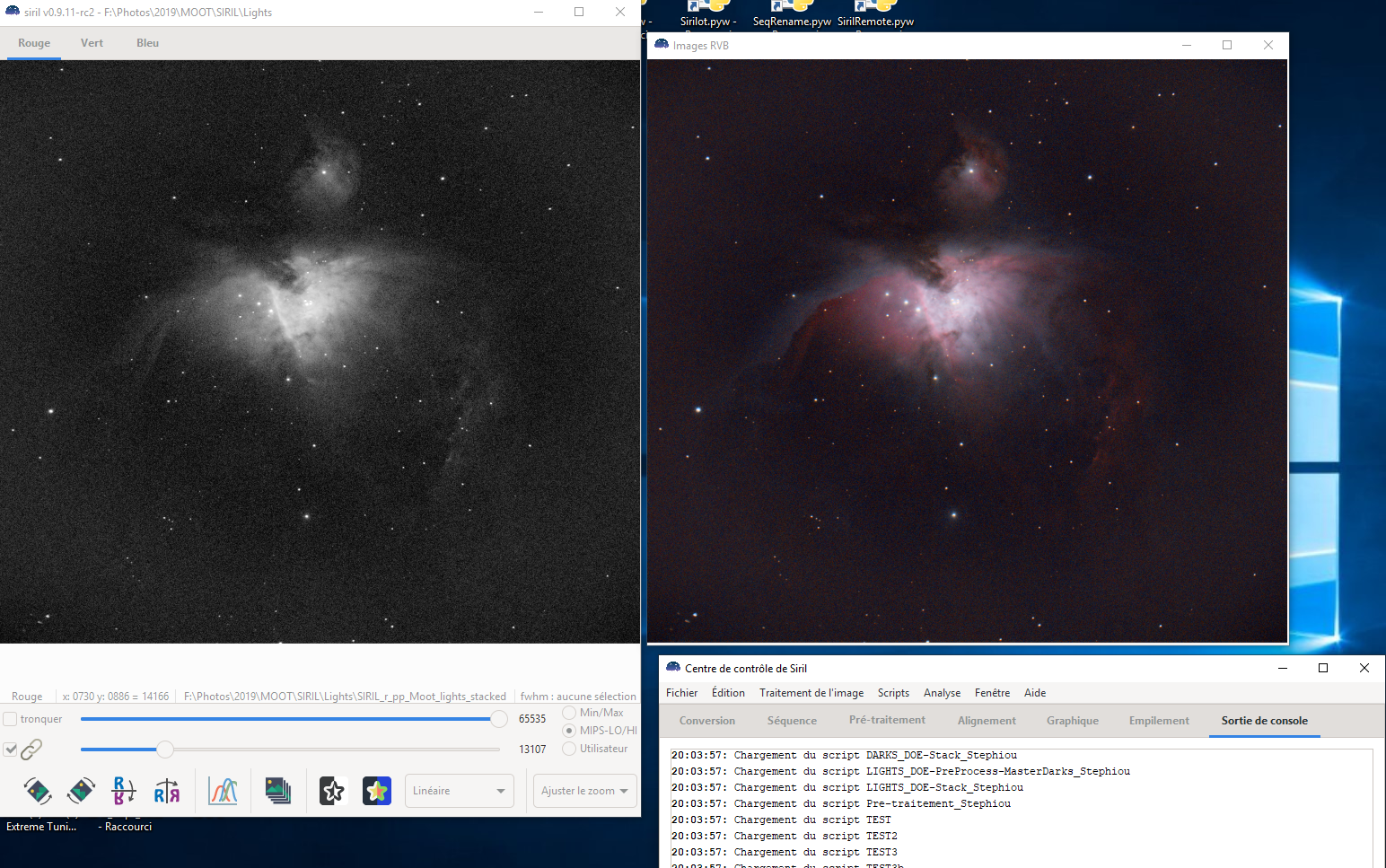Switch to the Bleu channel tab
The image size is (1386, 868).
click(148, 43)
